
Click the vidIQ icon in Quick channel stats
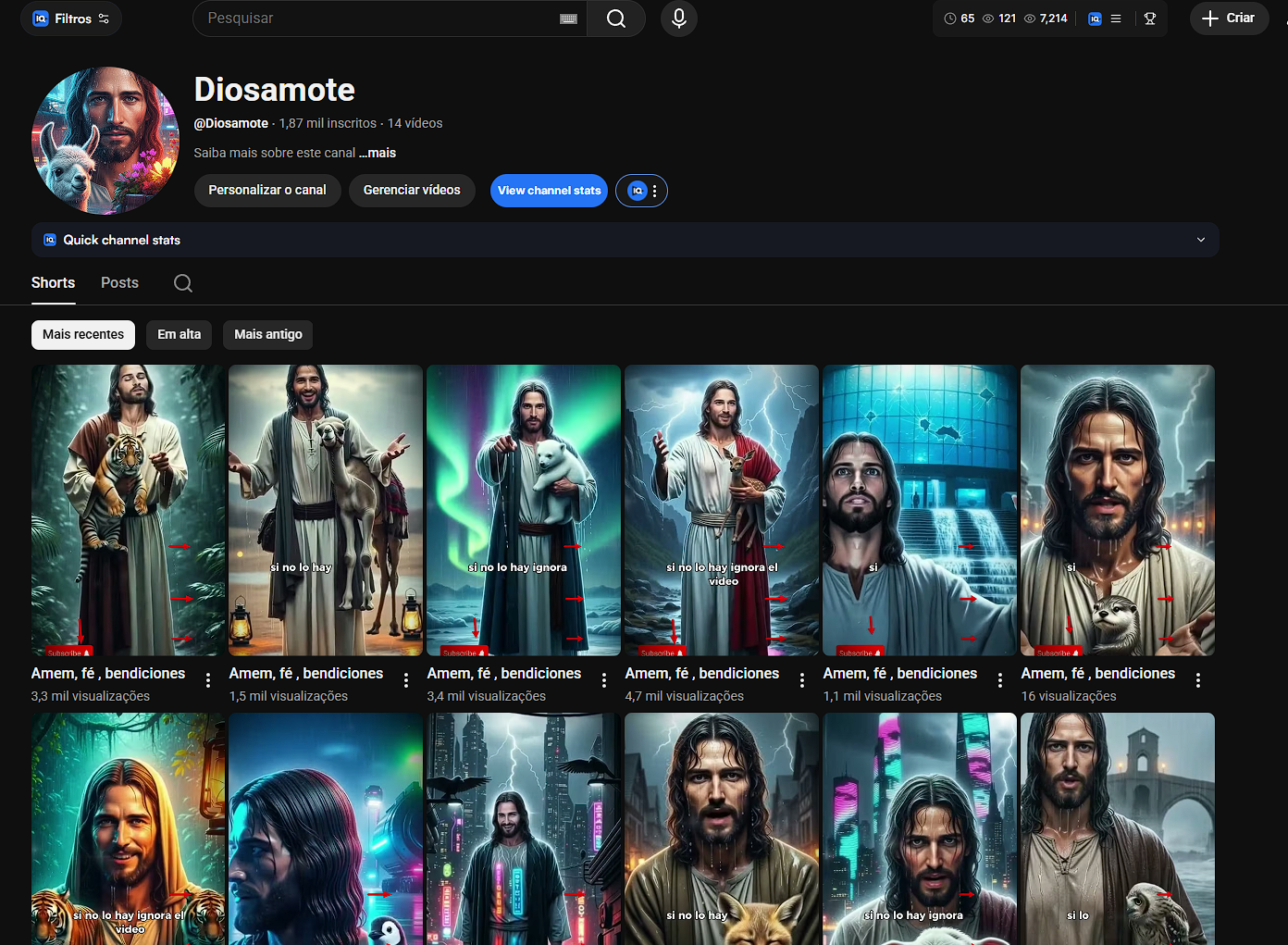pos(50,240)
